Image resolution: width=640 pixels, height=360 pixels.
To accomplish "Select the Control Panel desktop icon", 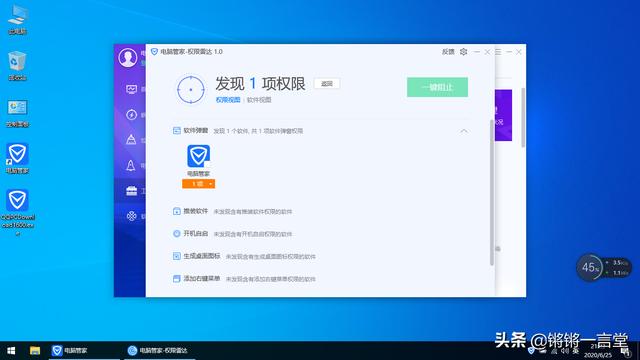I will [x=18, y=113].
